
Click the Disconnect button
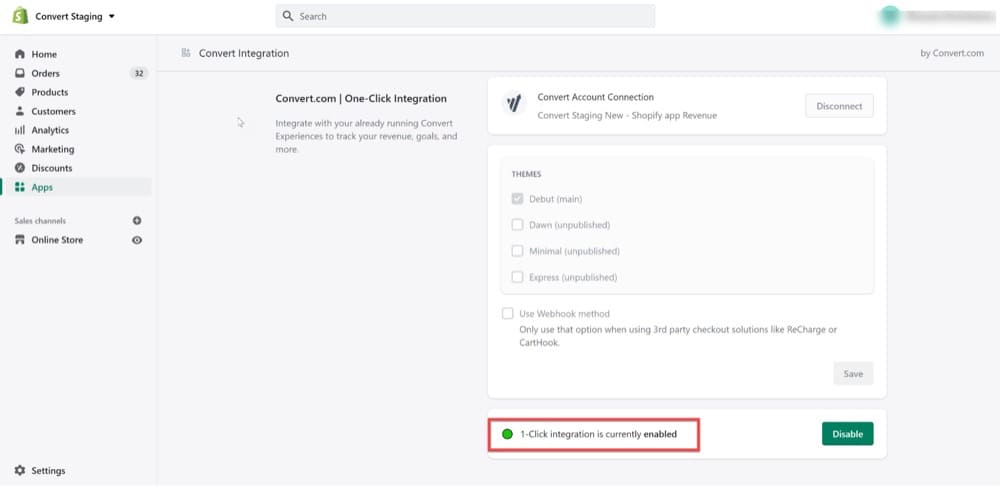point(839,106)
